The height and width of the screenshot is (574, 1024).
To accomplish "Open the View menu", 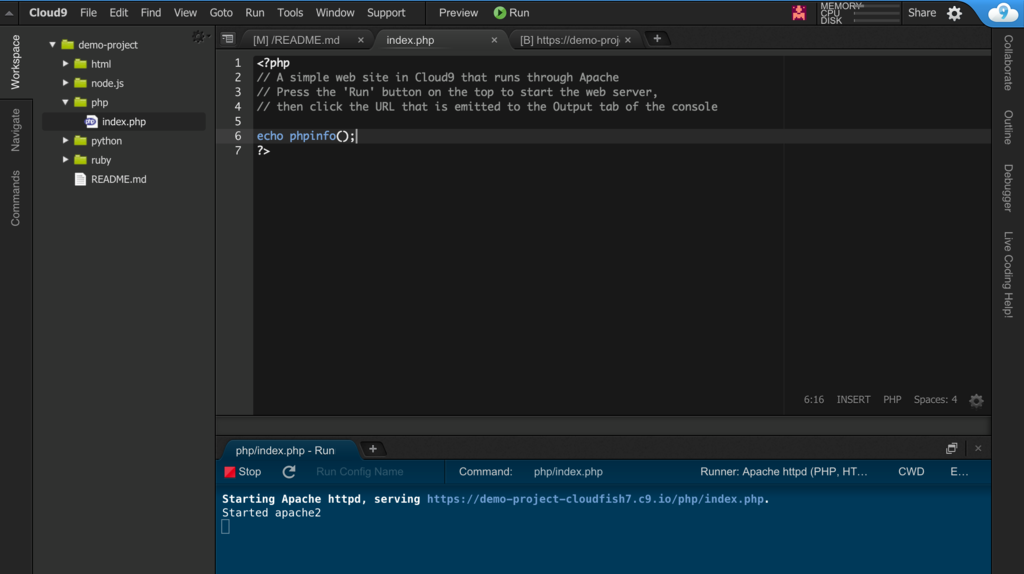I will 185,12.
